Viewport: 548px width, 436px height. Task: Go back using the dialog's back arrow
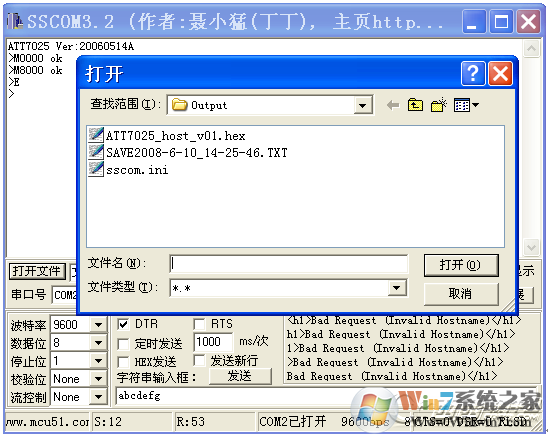[x=393, y=105]
